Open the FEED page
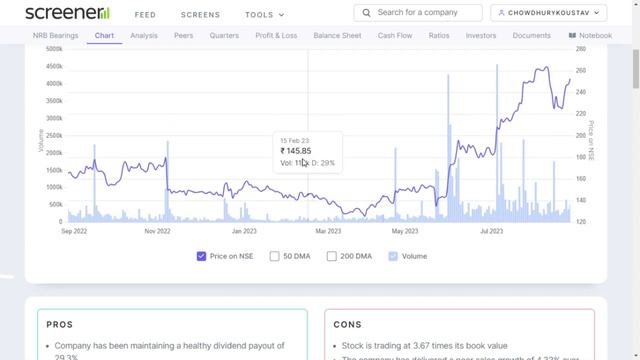 (145, 15)
